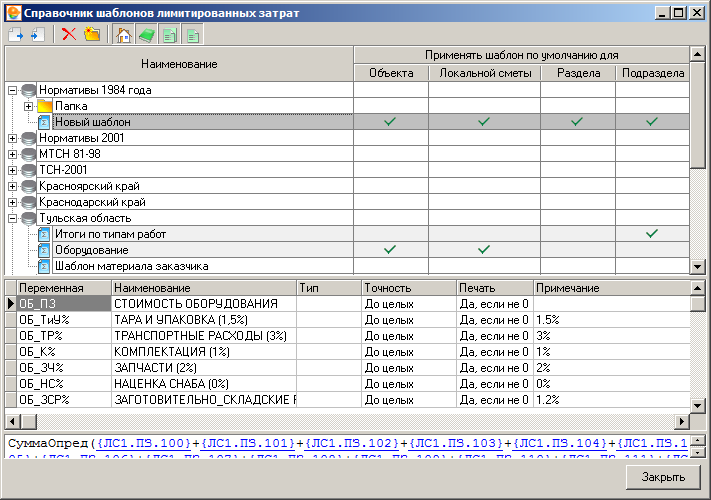Screen dimensions: 711x500
Task: Click the database icon for ТСН-2001
Action: coord(29,170)
